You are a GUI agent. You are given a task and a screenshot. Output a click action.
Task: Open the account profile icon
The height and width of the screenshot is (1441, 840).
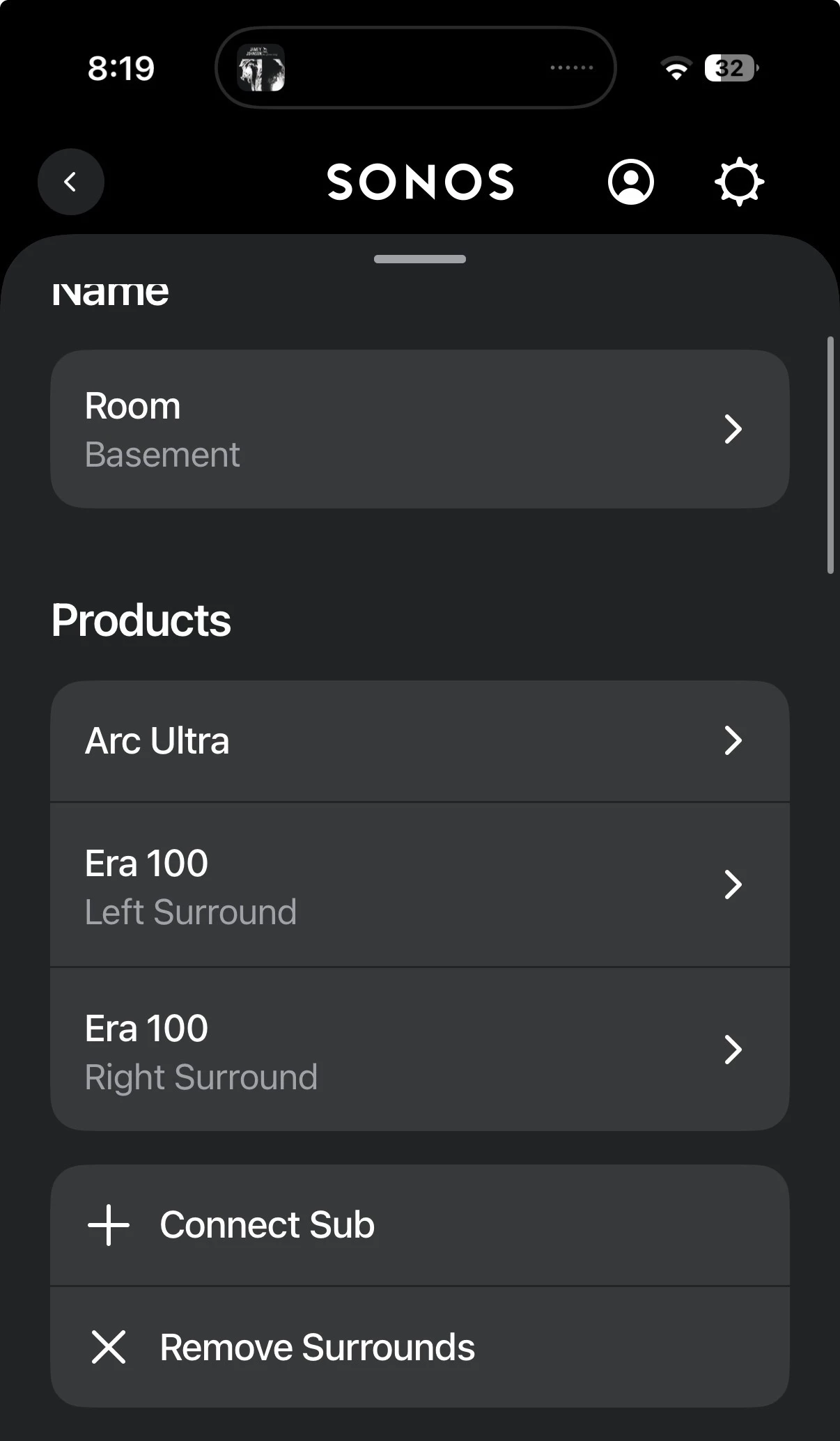tap(630, 182)
